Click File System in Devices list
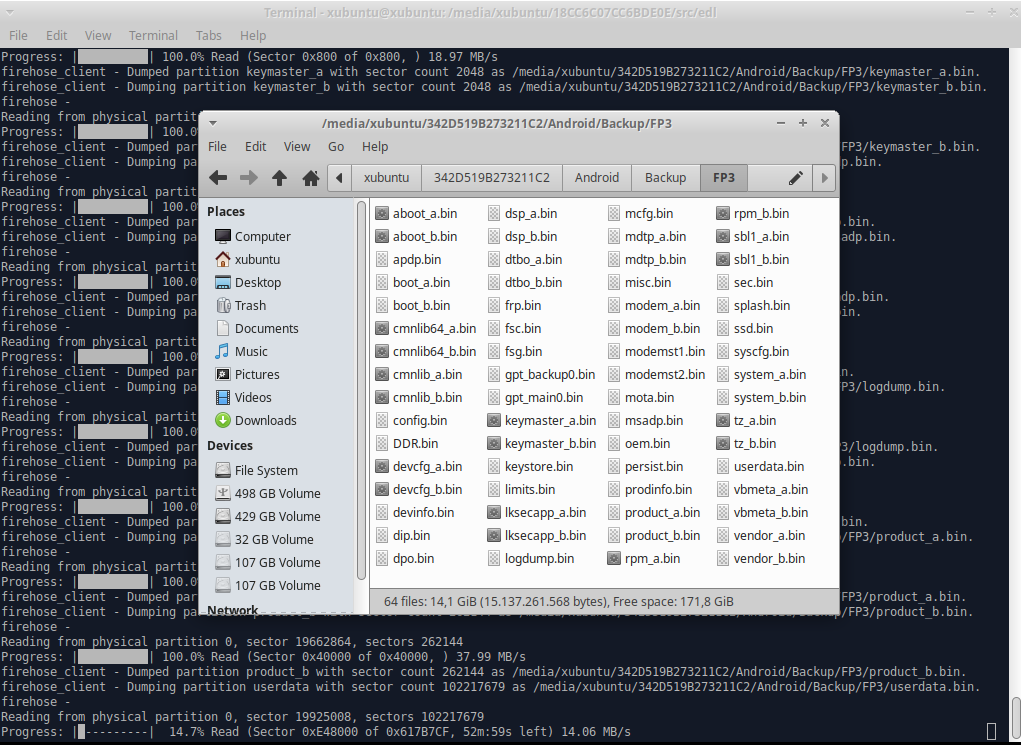The height and width of the screenshot is (745, 1021). tap(266, 470)
